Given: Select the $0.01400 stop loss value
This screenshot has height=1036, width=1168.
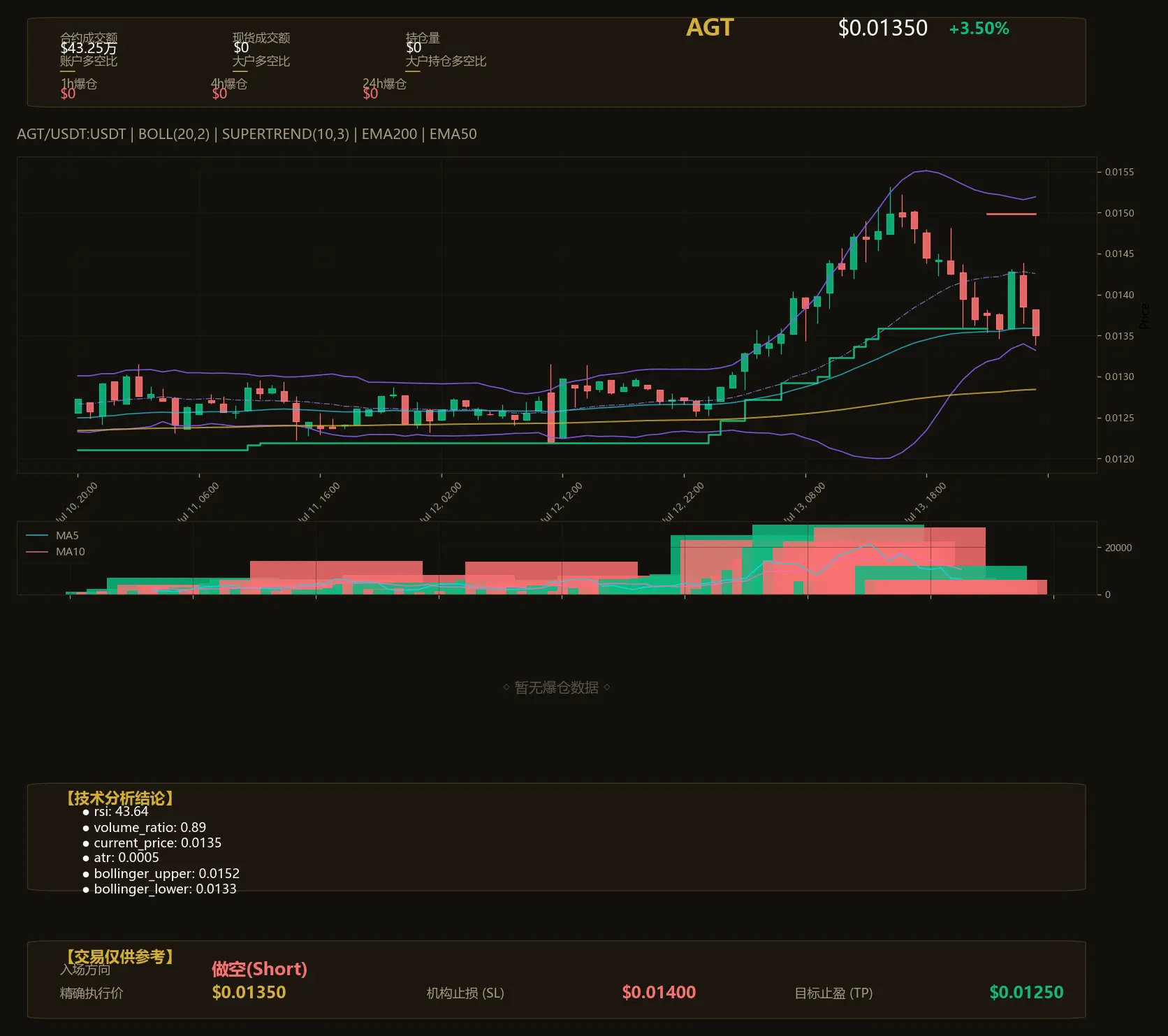Looking at the screenshot, I should (659, 993).
